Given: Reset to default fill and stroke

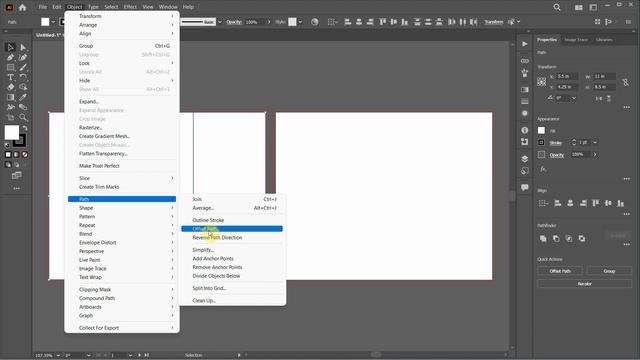Looking at the screenshot, I should coord(7,145).
